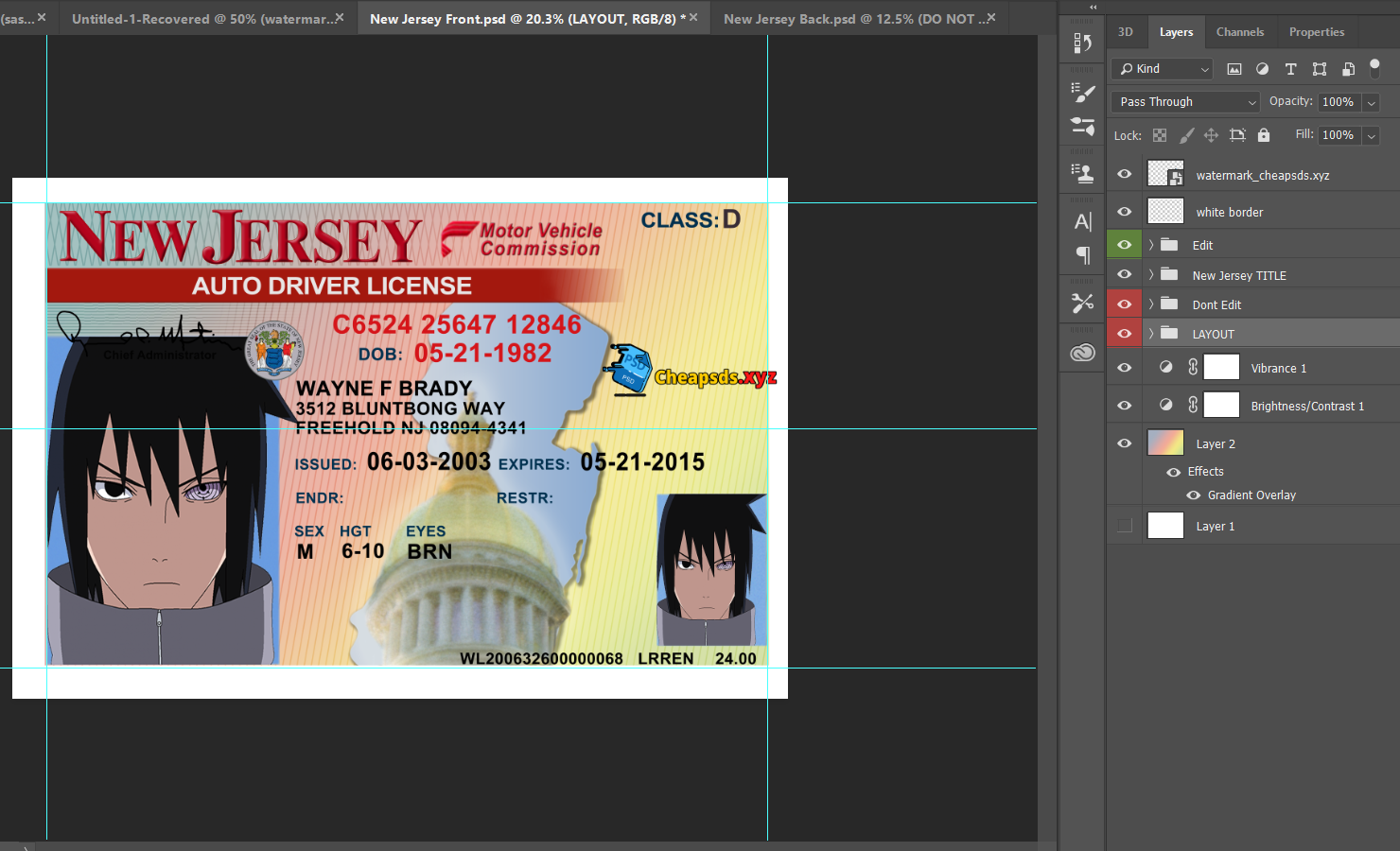This screenshot has width=1400, height=851.
Task: Hide the white border layer
Action: point(1124,212)
